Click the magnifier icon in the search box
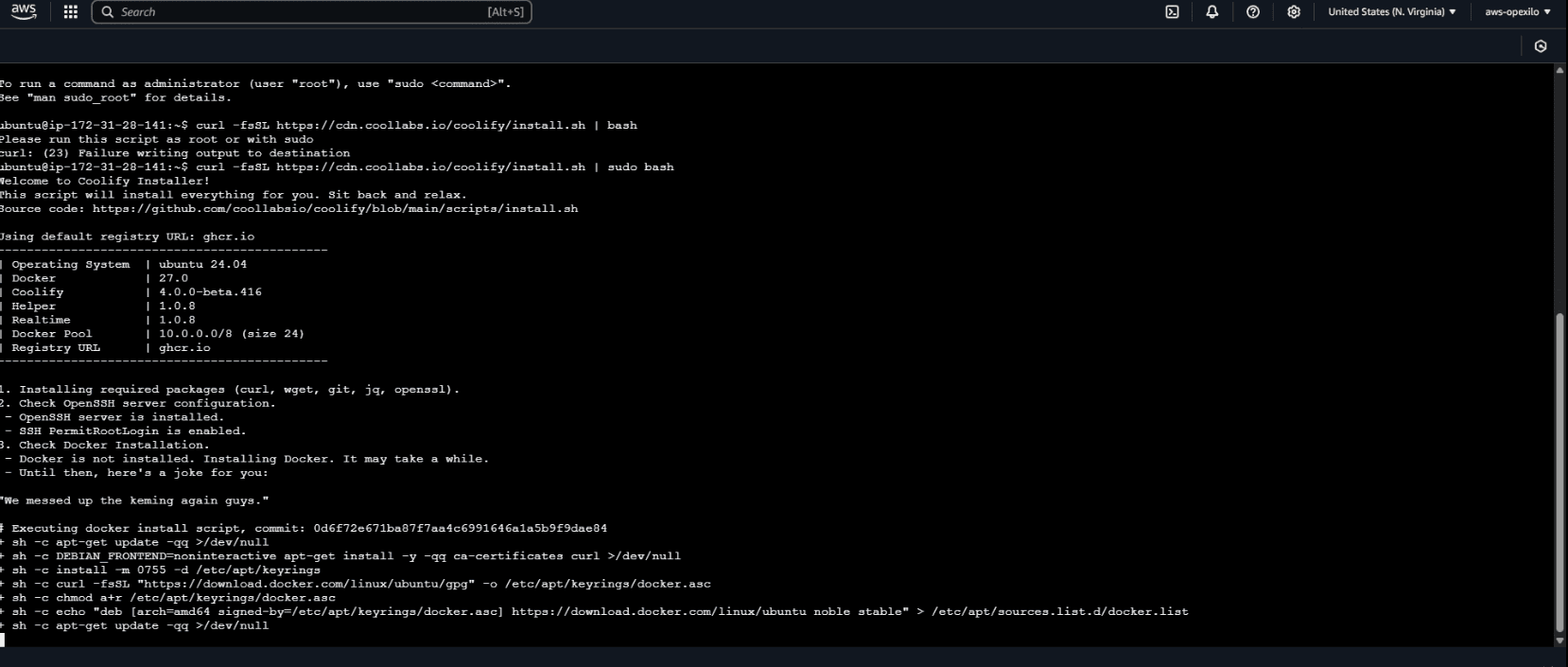The image size is (1568, 667). pos(108,12)
